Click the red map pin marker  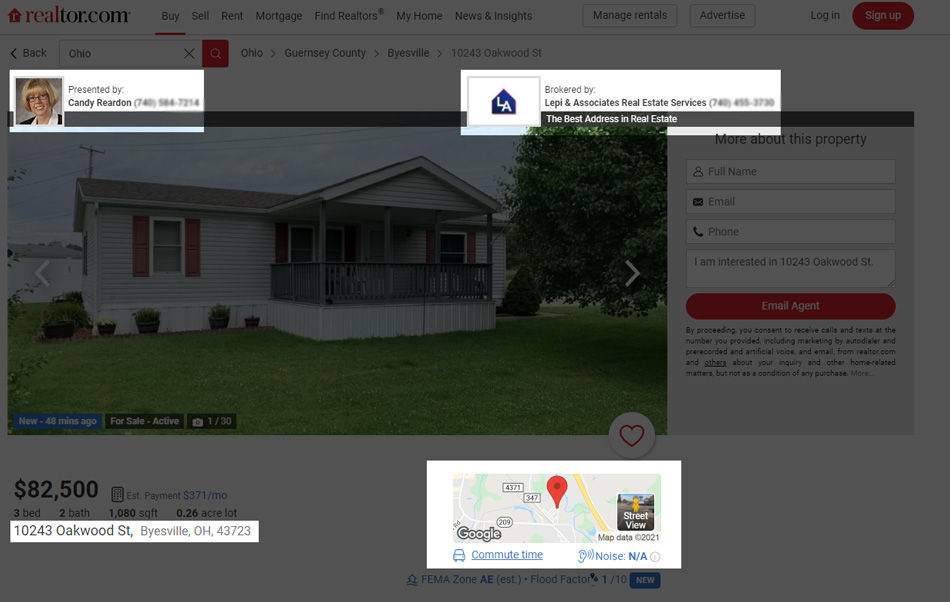click(557, 491)
